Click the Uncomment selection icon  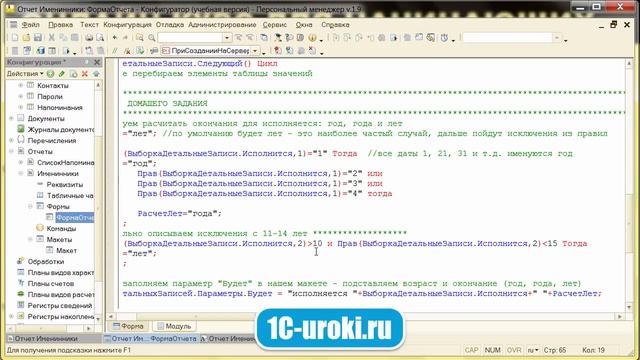127,51
